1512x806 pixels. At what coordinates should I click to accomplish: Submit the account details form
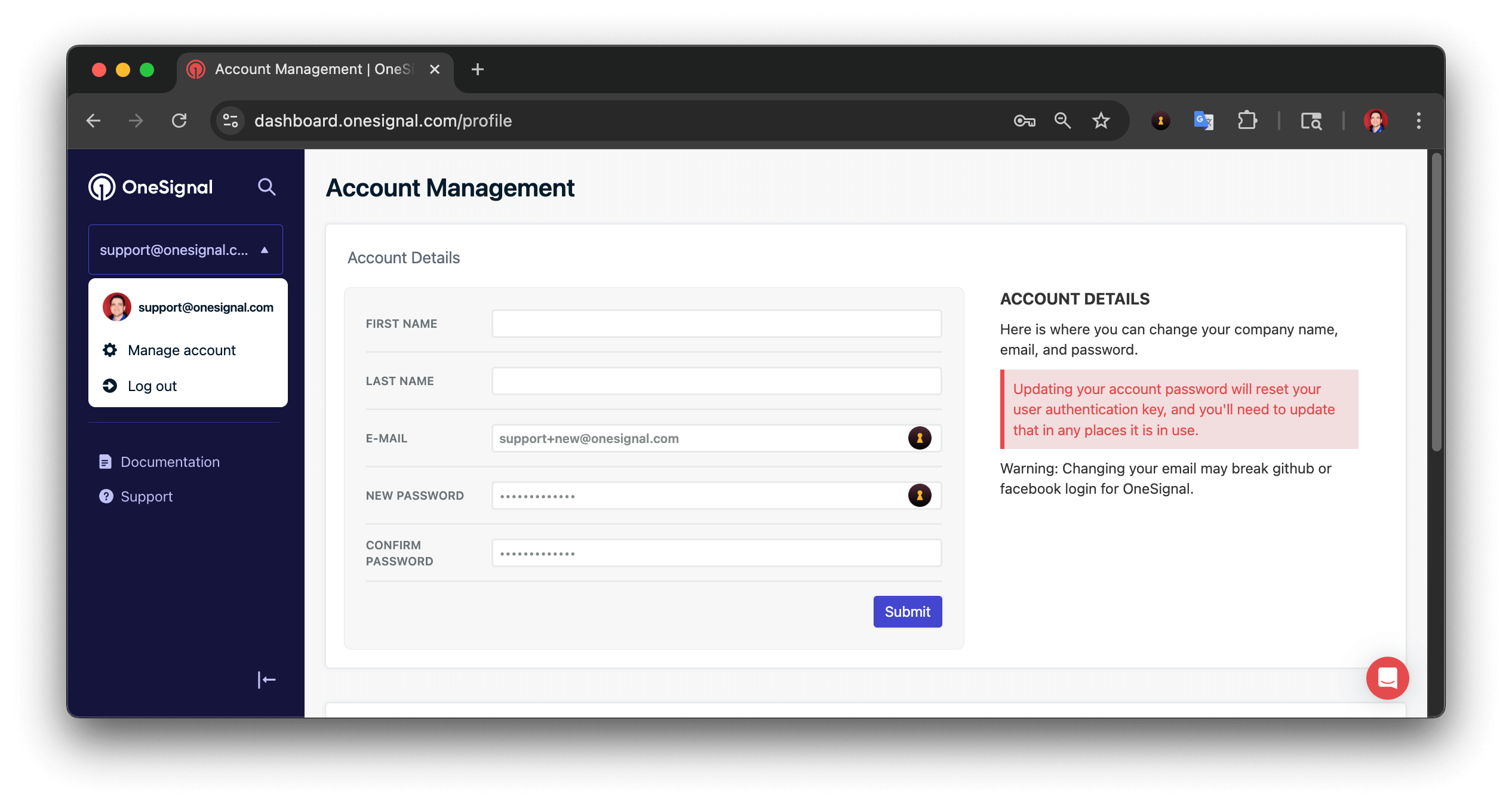907,611
